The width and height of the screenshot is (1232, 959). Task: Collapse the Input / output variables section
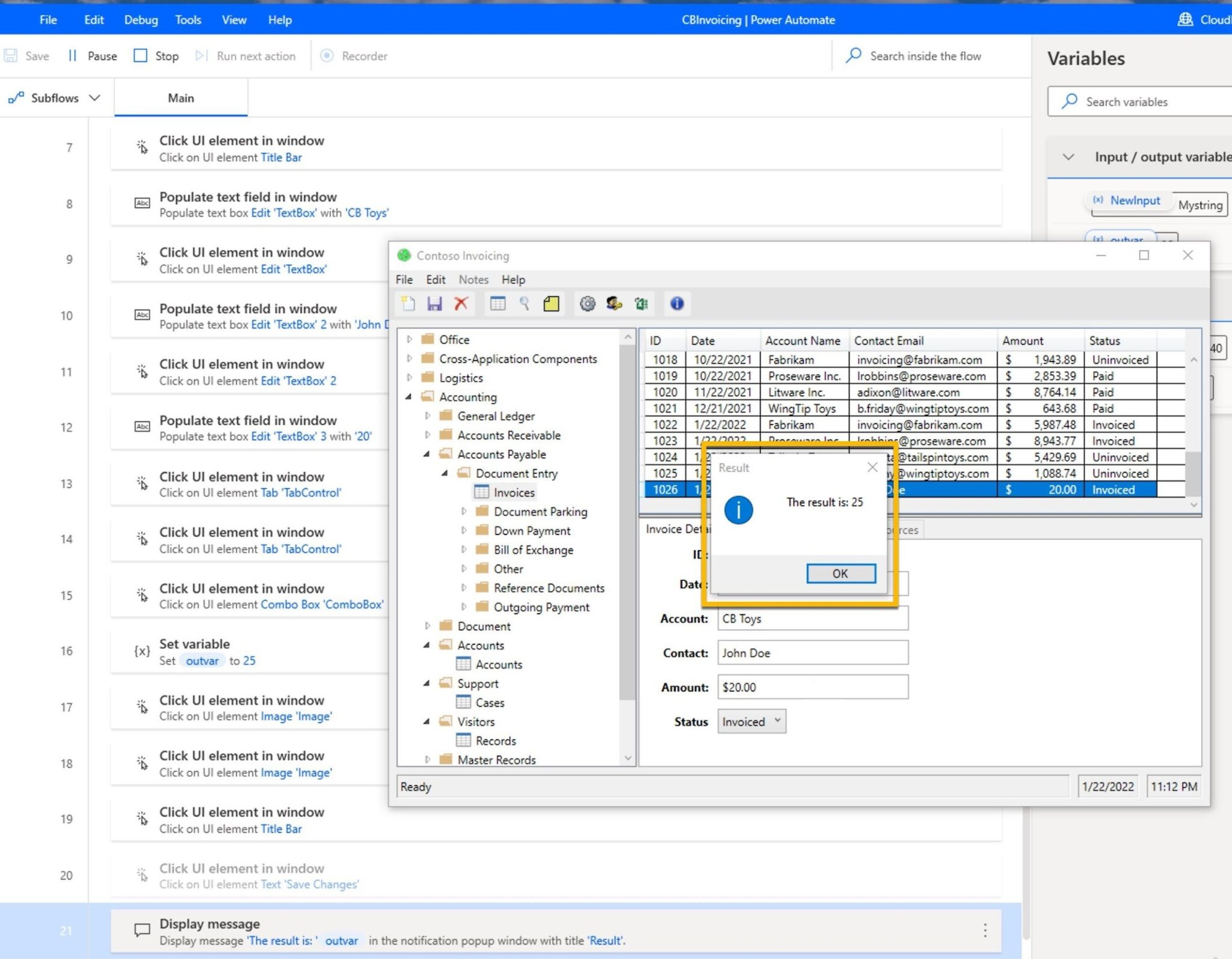click(1068, 157)
